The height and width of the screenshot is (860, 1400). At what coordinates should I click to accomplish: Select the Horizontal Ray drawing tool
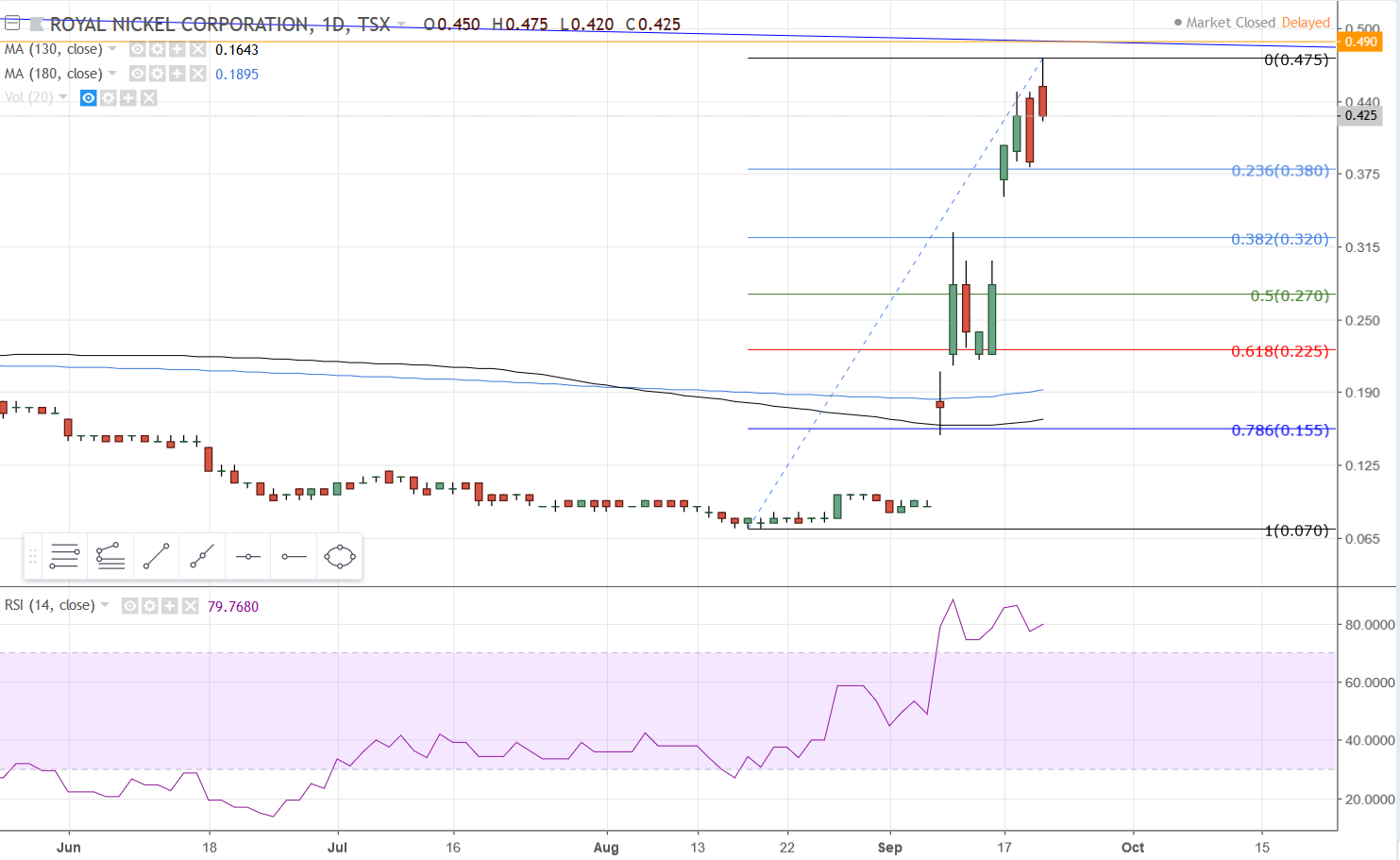[x=294, y=557]
